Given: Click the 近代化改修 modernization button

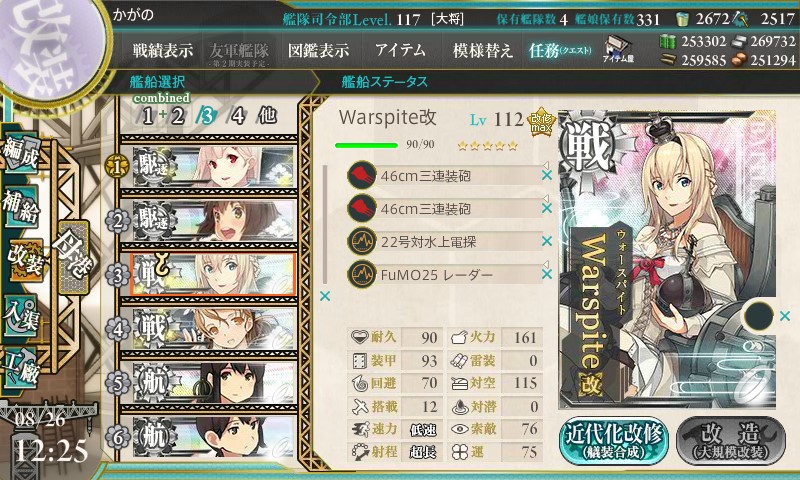Looking at the screenshot, I should pos(613,441).
